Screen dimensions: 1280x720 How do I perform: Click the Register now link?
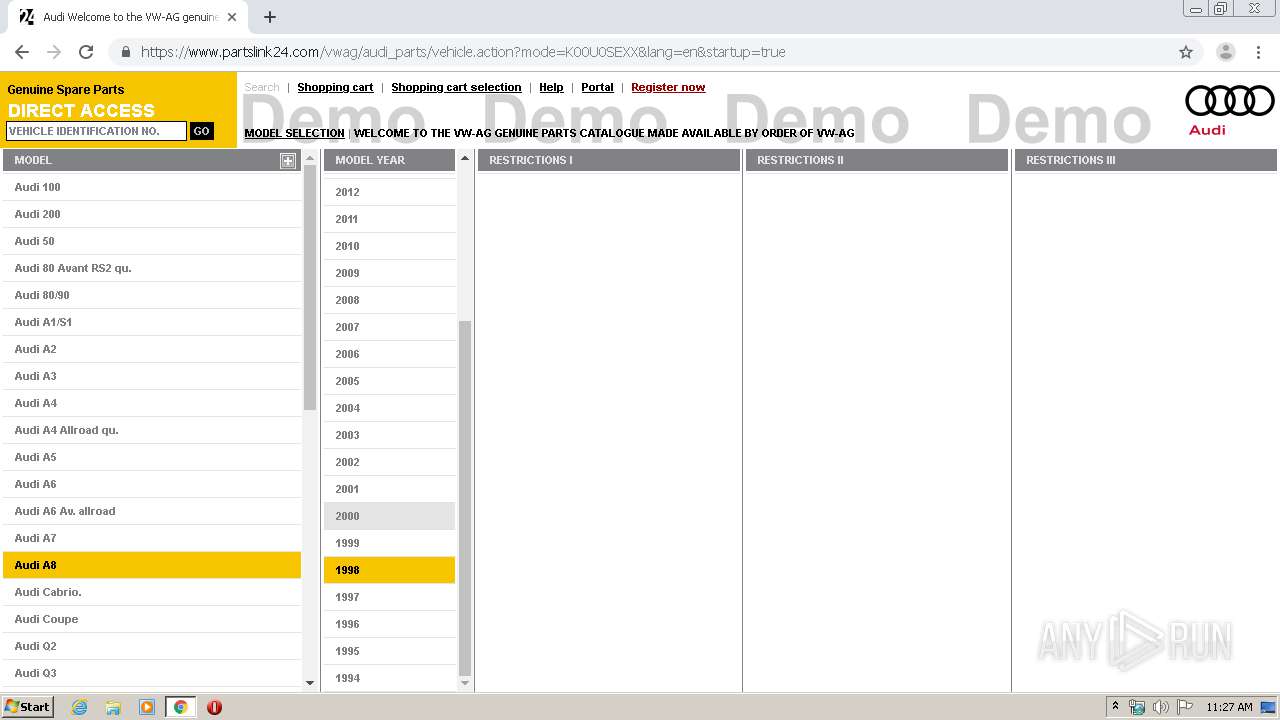click(x=668, y=87)
